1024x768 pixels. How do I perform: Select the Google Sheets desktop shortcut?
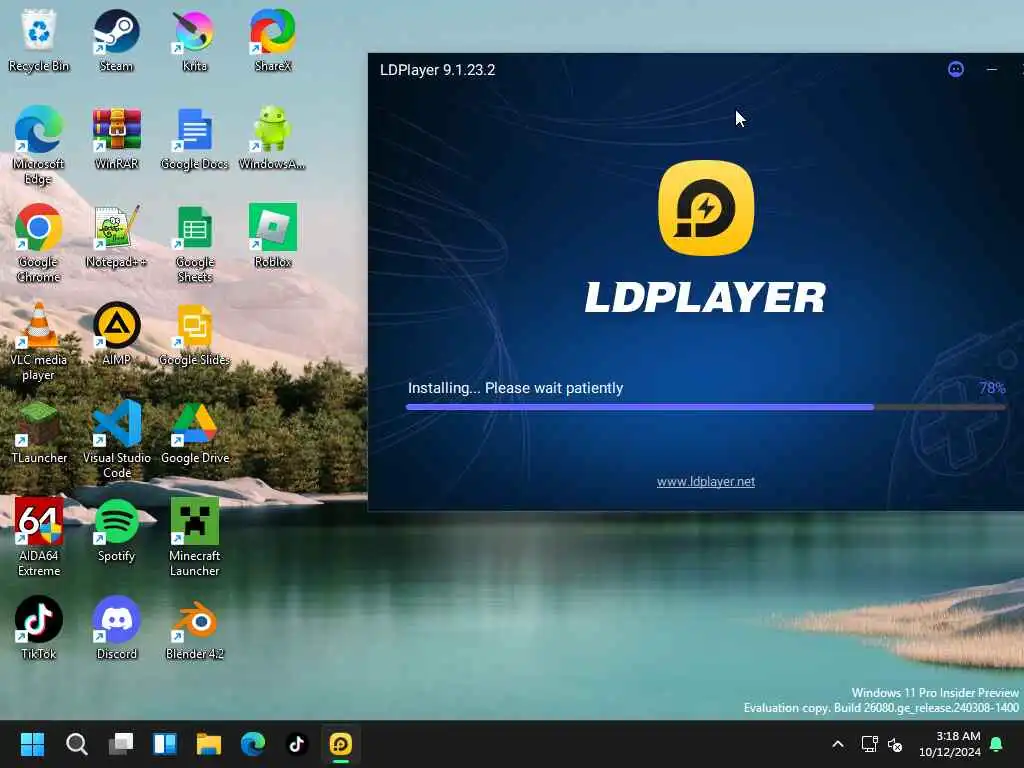point(195,243)
